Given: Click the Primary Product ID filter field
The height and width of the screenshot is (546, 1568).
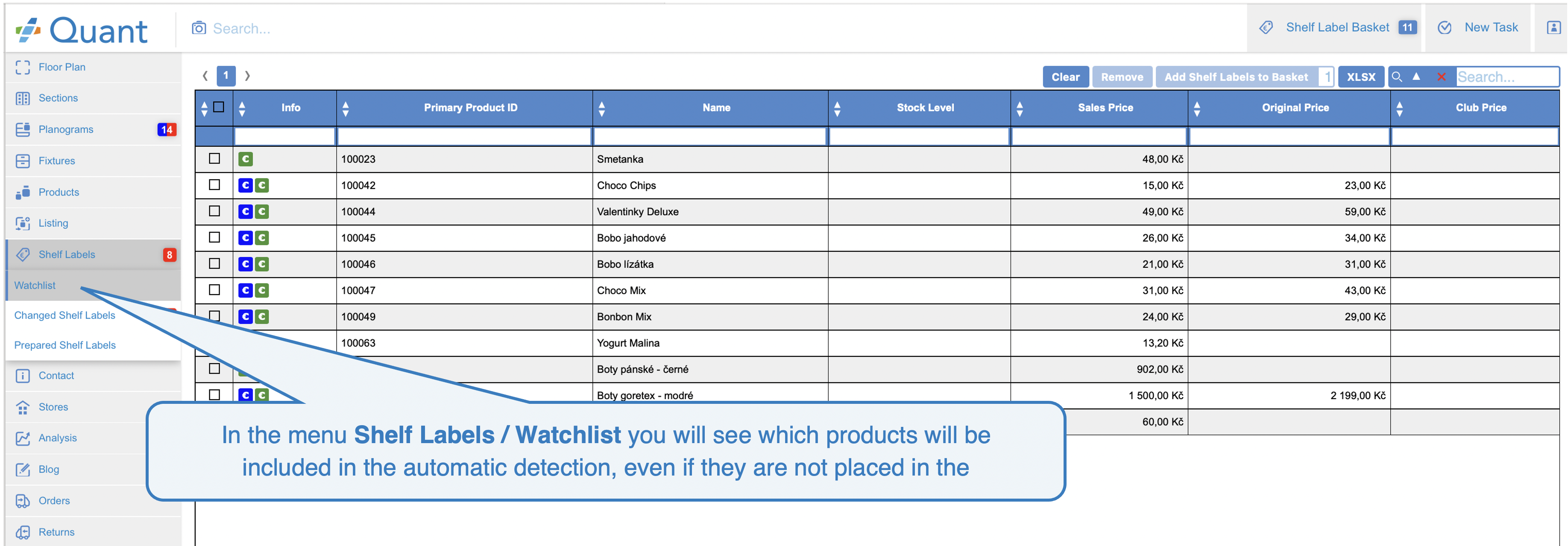Looking at the screenshot, I should click(464, 136).
